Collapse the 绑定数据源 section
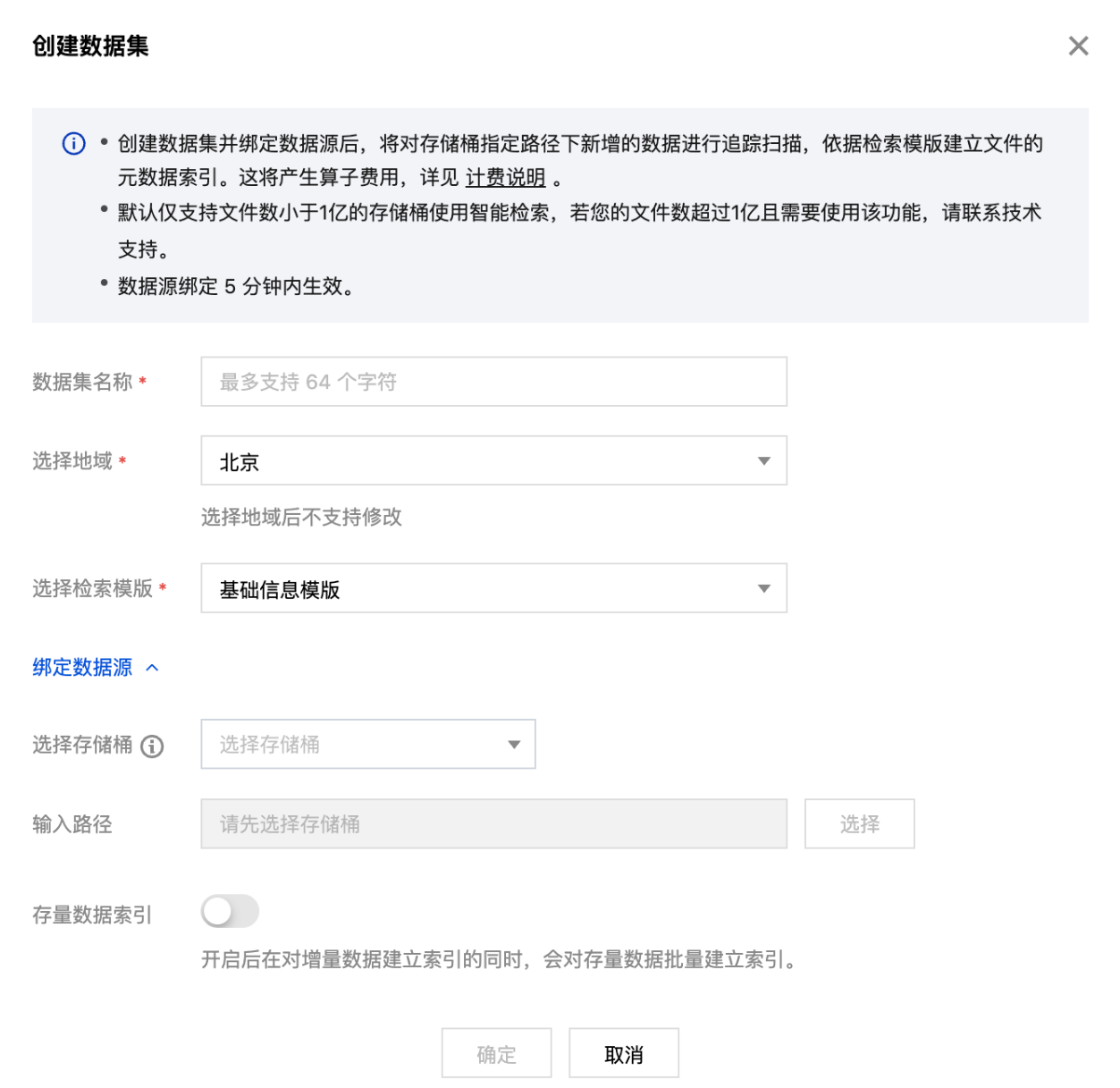The height and width of the screenshot is (1088, 1120). tap(82, 668)
